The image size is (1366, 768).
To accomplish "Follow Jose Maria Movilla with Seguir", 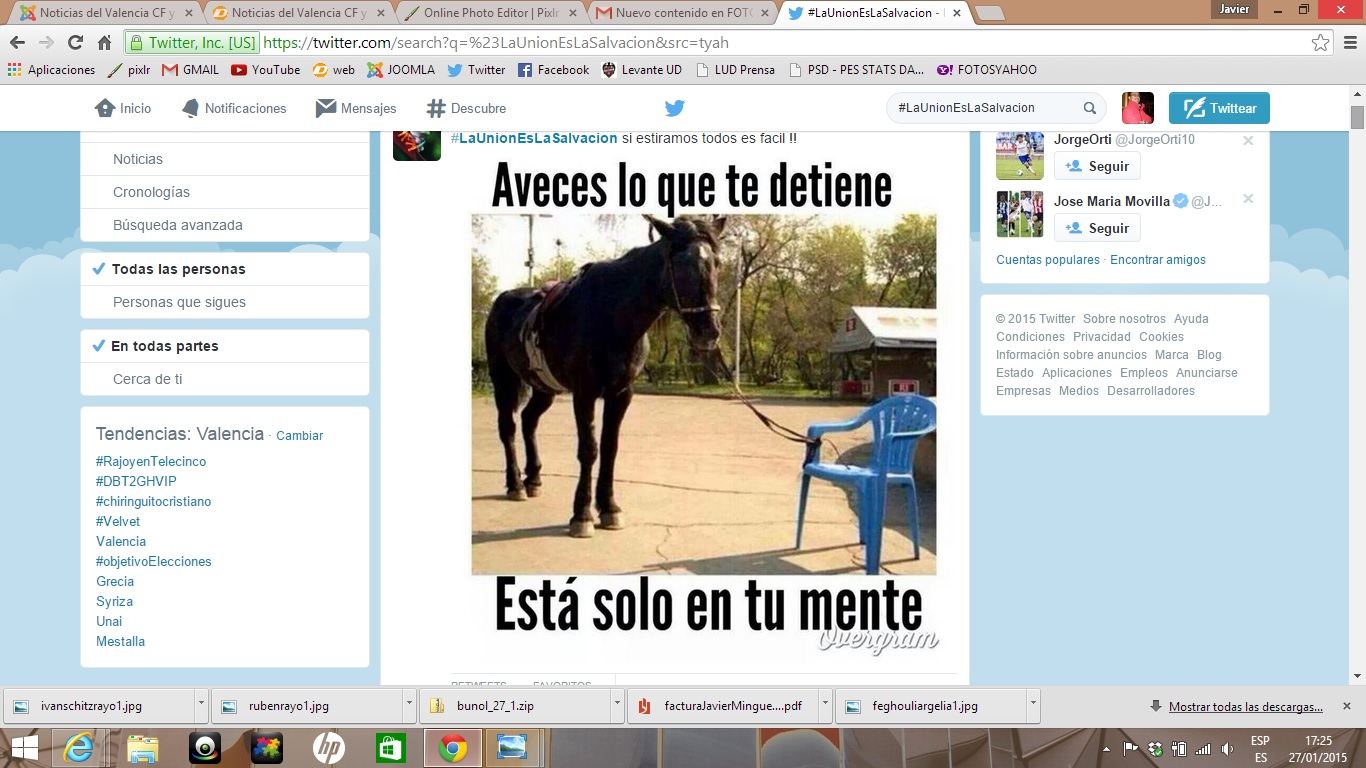I will pos(1097,228).
